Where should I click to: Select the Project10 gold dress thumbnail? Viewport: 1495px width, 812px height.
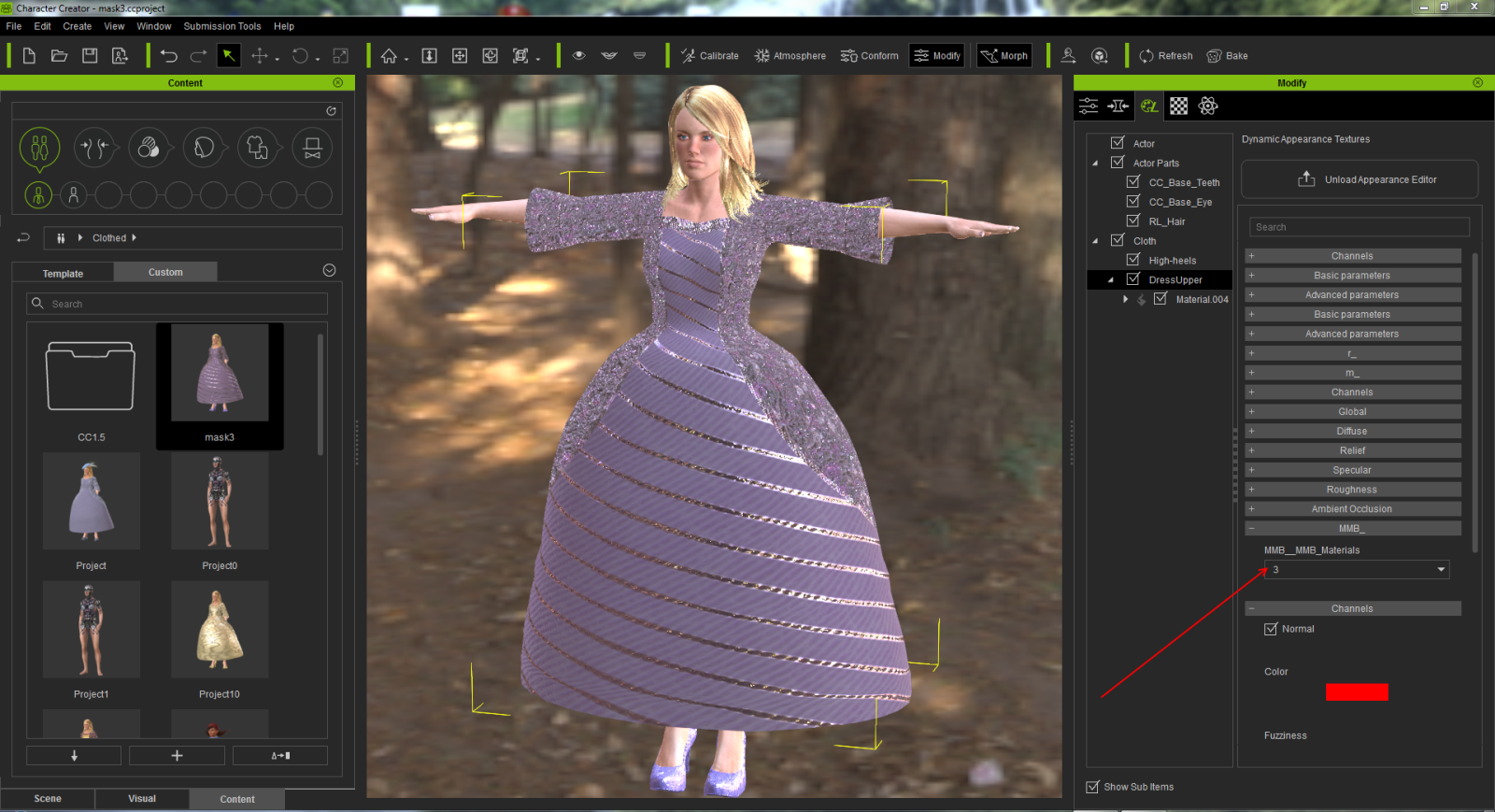(220, 630)
